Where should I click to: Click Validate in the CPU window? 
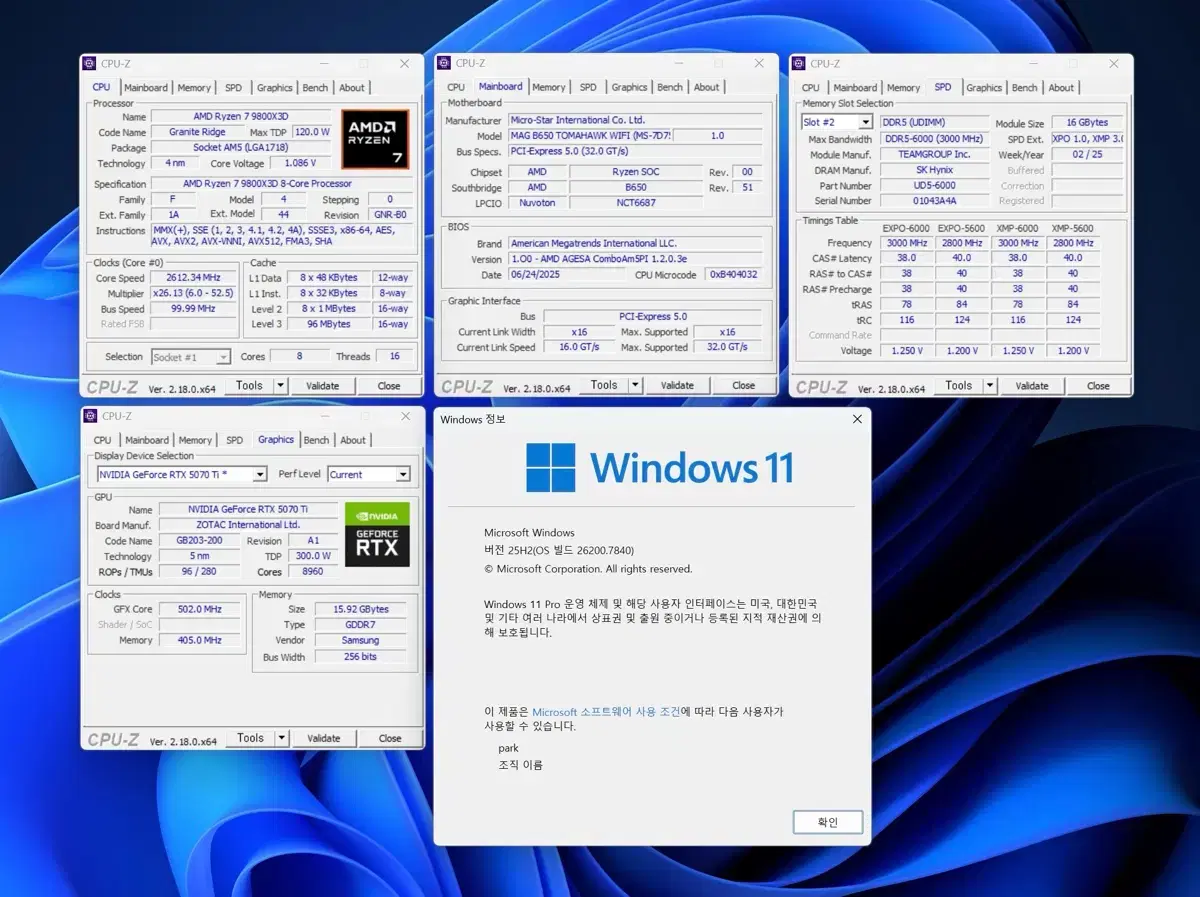pos(322,385)
